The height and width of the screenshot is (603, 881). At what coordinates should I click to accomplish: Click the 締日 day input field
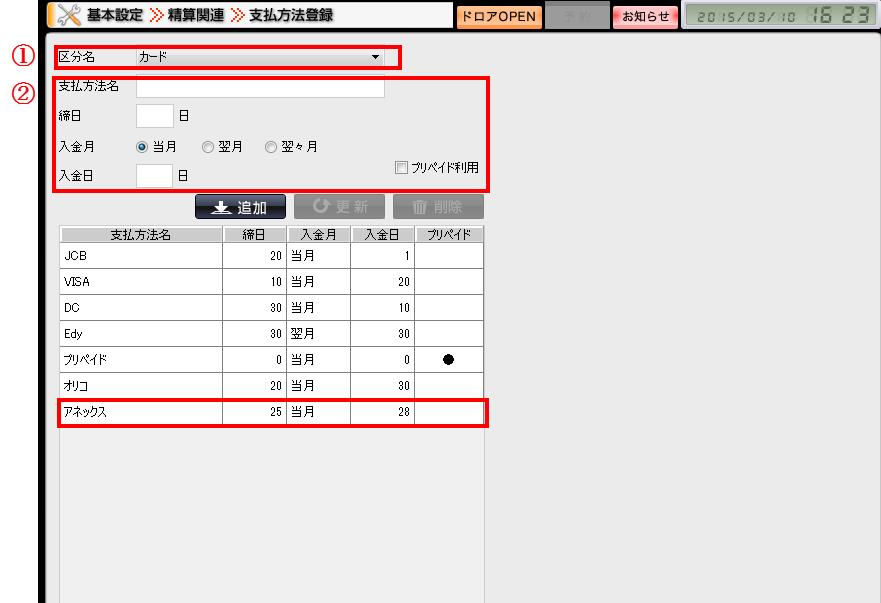coord(155,116)
